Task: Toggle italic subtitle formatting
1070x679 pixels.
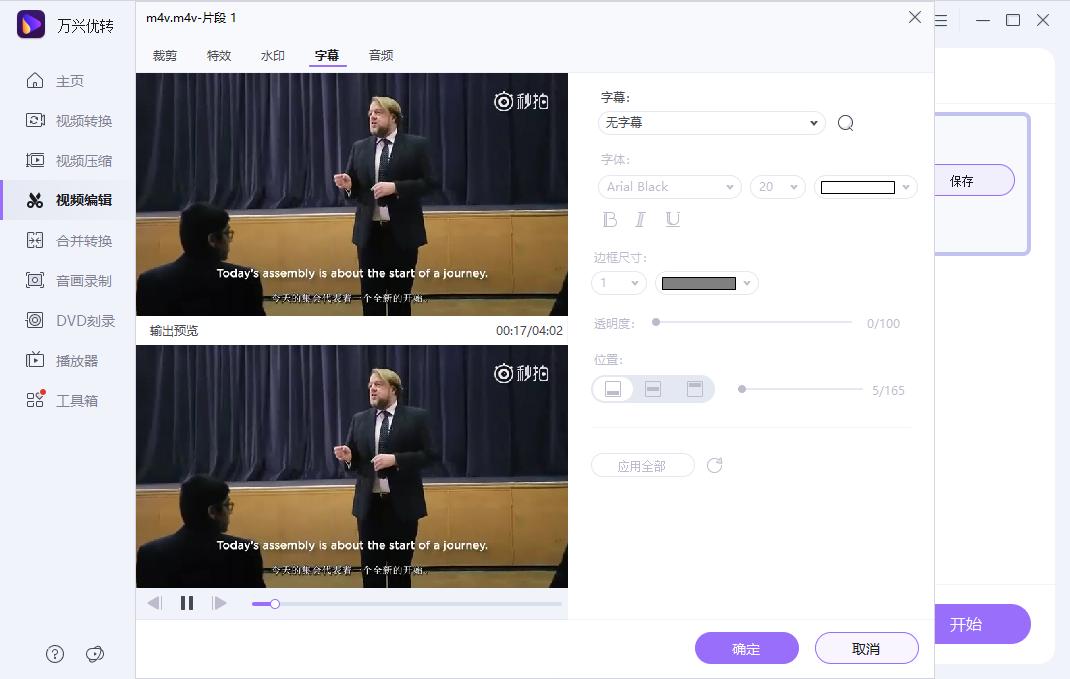Action: [x=640, y=219]
